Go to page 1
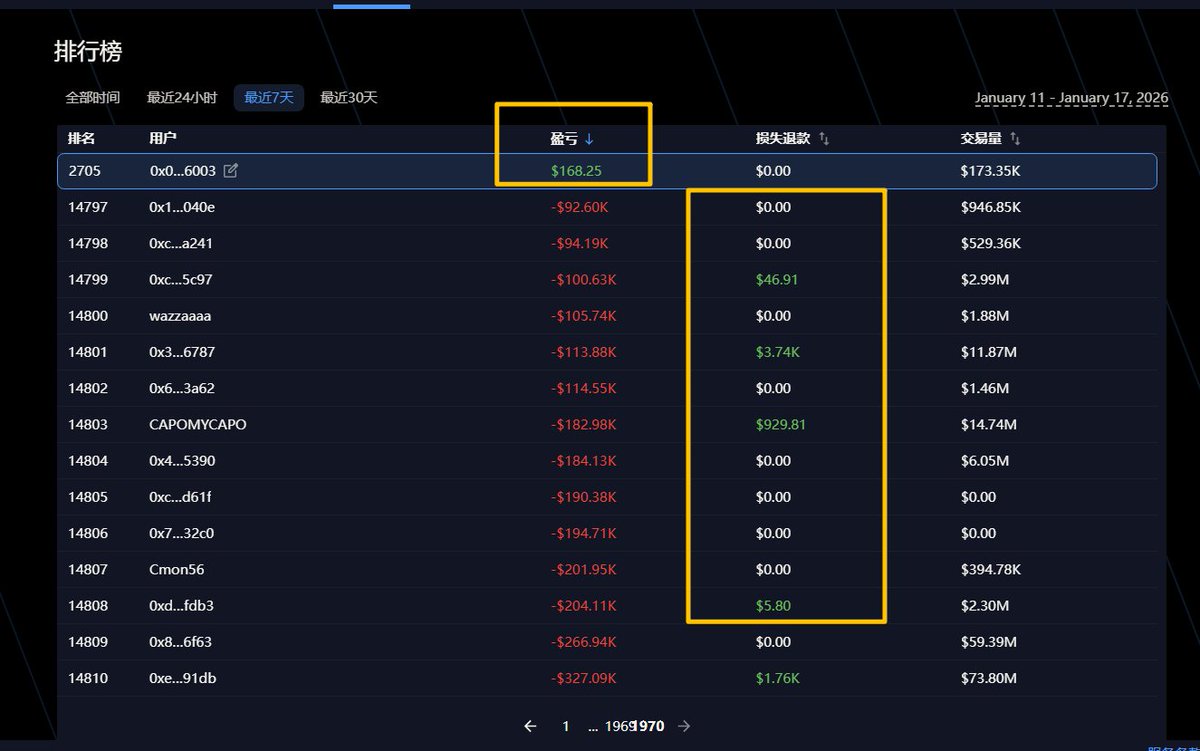This screenshot has width=1200, height=751. [566, 726]
